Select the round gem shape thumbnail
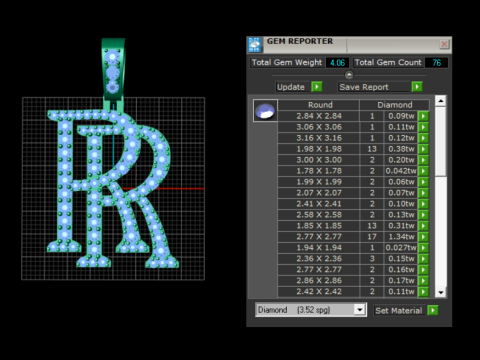The width and height of the screenshot is (480, 360). (x=265, y=111)
